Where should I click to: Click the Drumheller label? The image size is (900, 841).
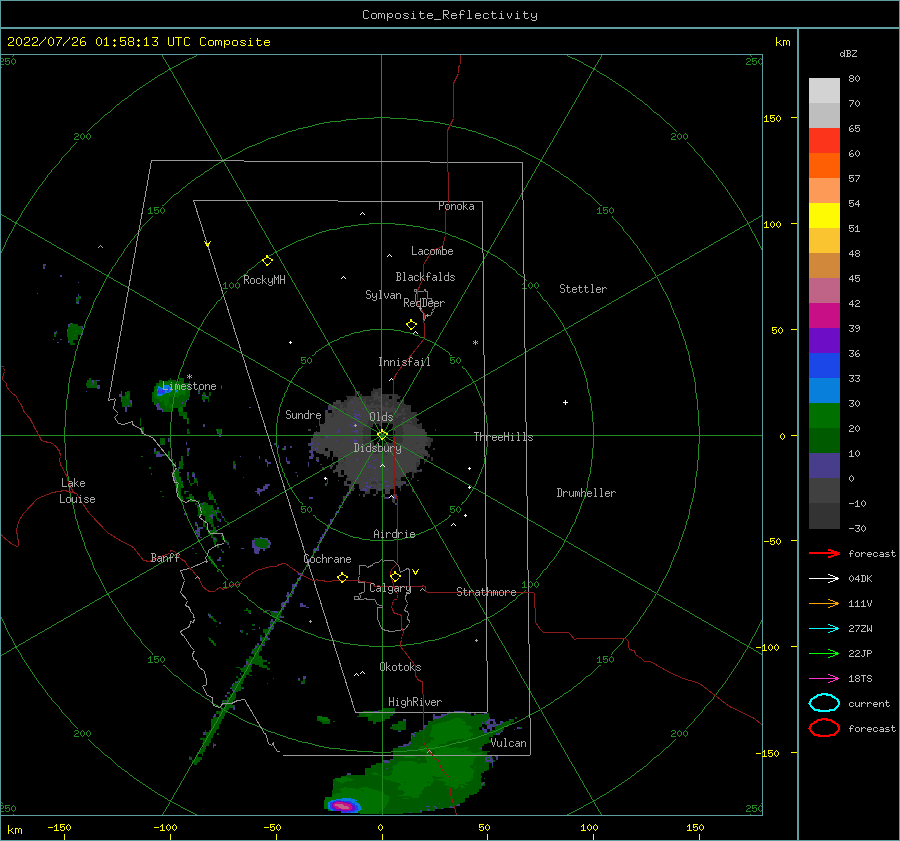tap(586, 493)
